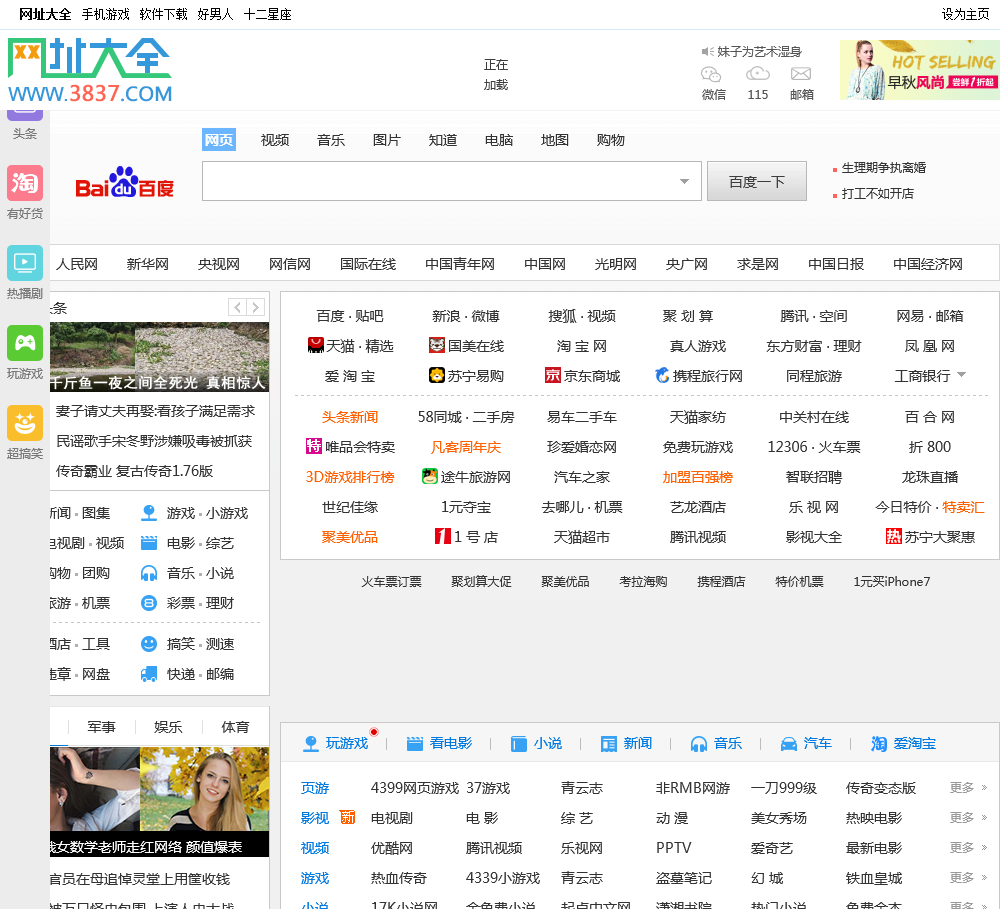The width and height of the screenshot is (1000, 909).
Task: Click the 途牛旅游网 icon
Action: (x=430, y=476)
